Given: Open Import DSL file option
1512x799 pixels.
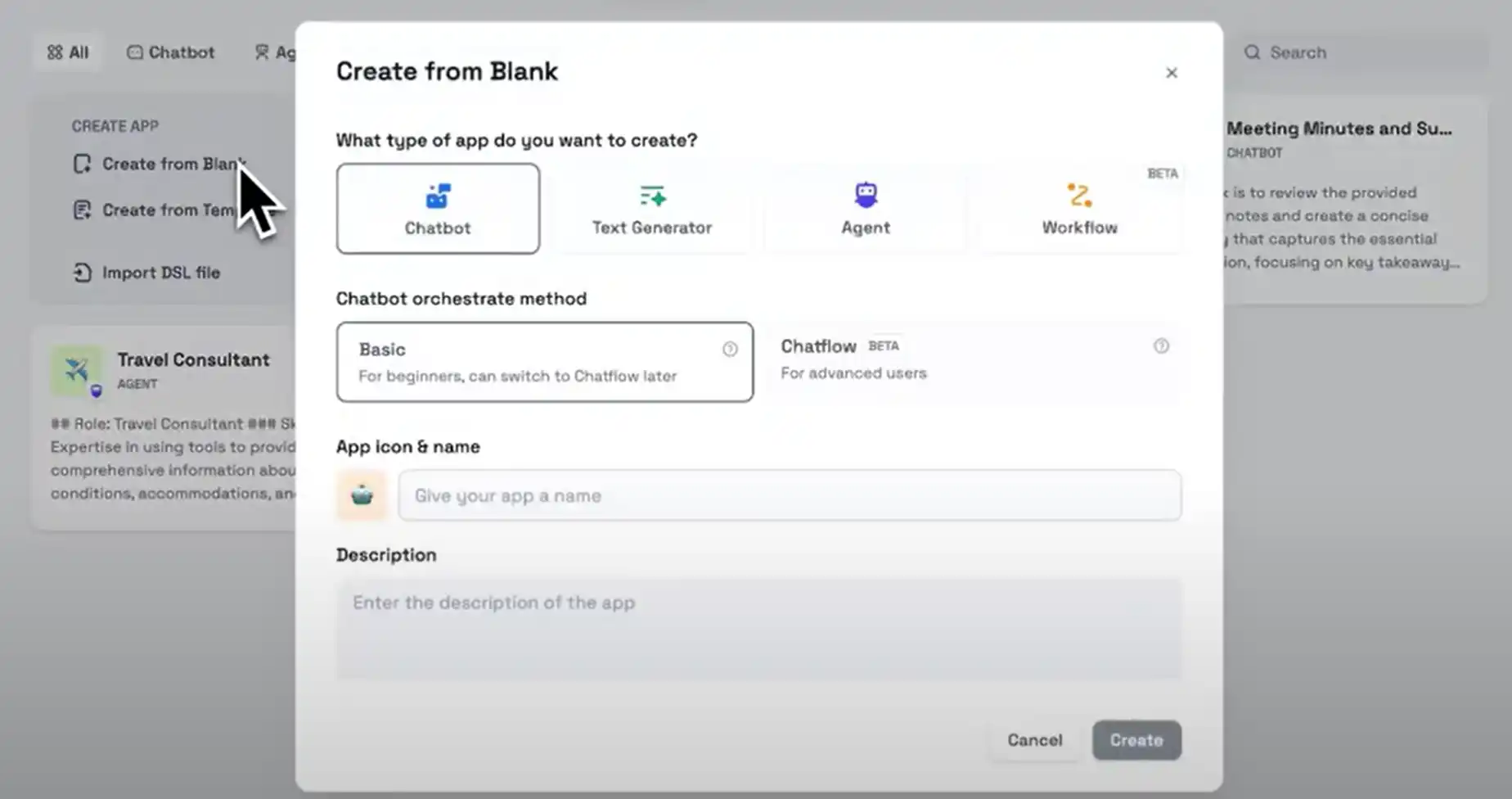Looking at the screenshot, I should [x=160, y=273].
